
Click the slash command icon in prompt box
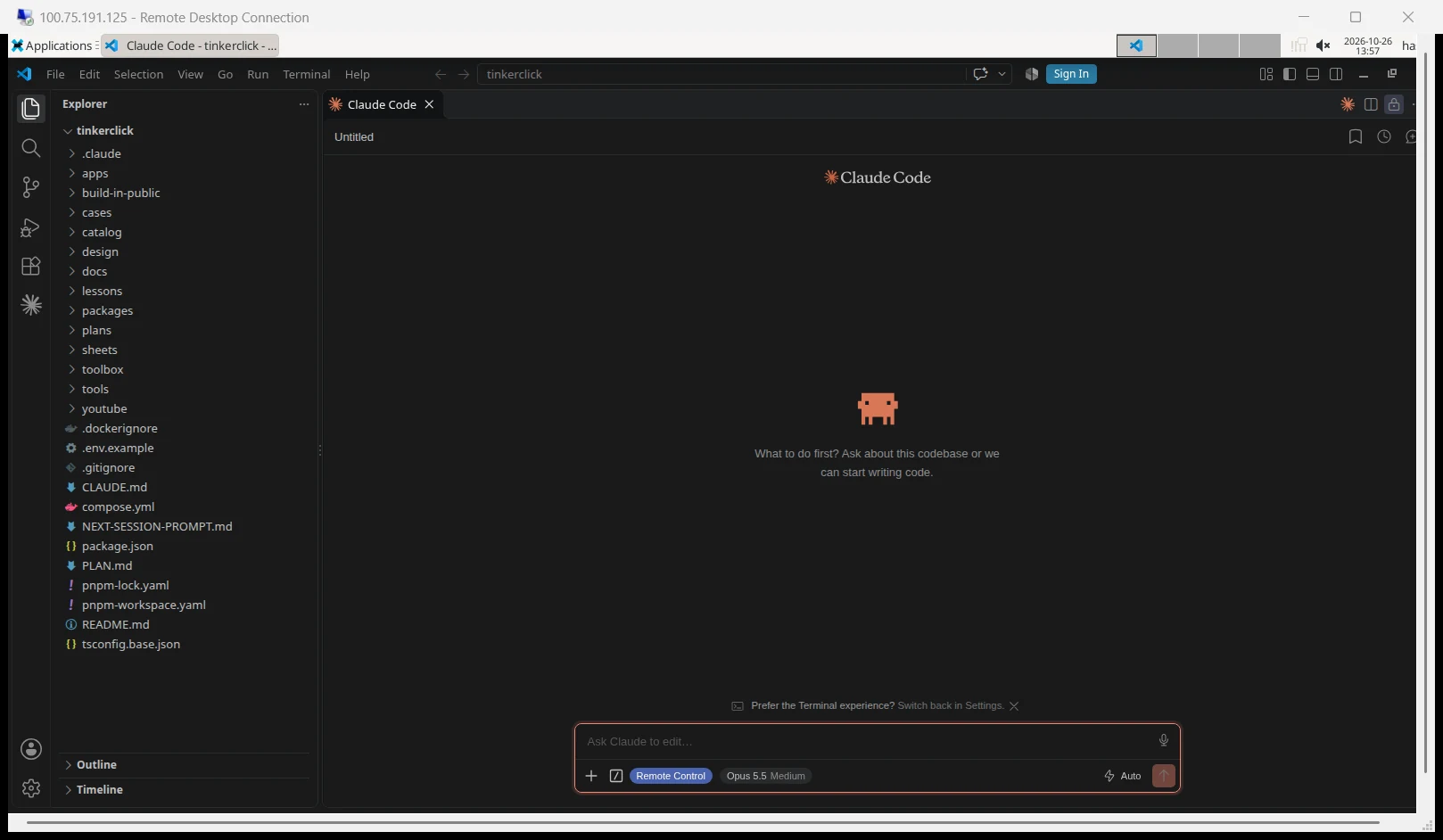[x=615, y=776]
